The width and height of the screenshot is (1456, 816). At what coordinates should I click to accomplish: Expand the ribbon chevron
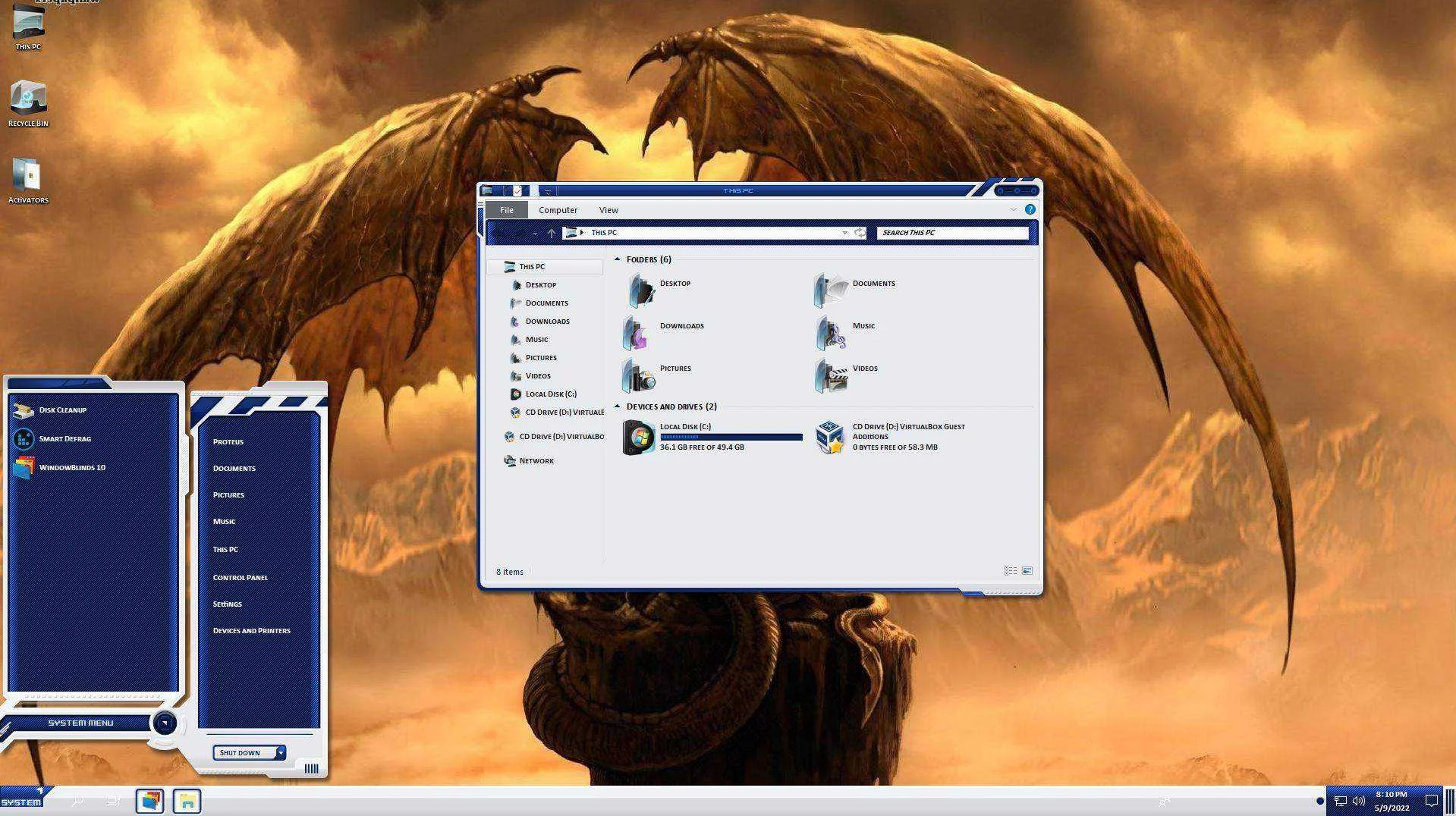click(x=1013, y=209)
